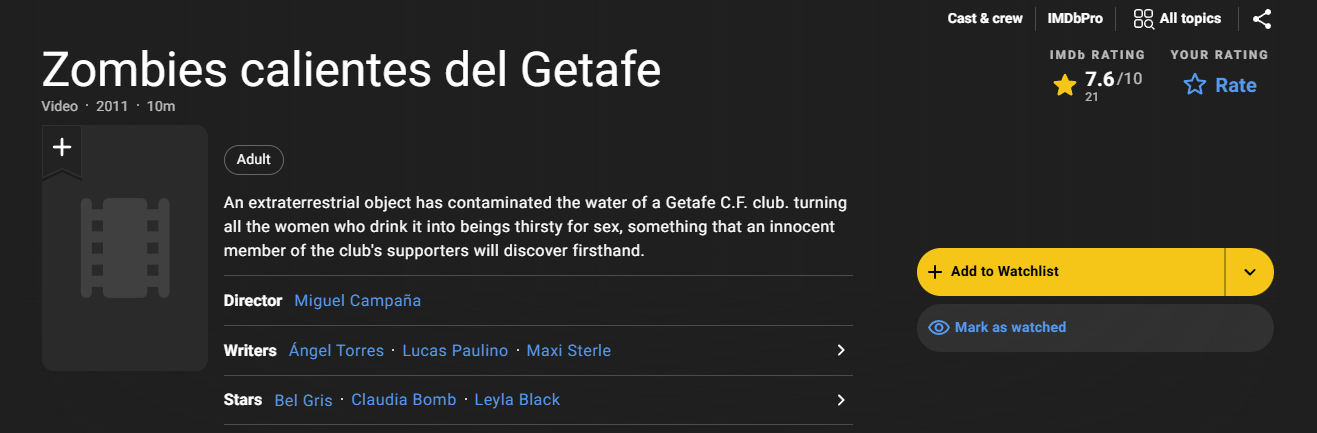The width and height of the screenshot is (1317, 433).
Task: Open the All topics grid icon
Action: coord(1143,19)
